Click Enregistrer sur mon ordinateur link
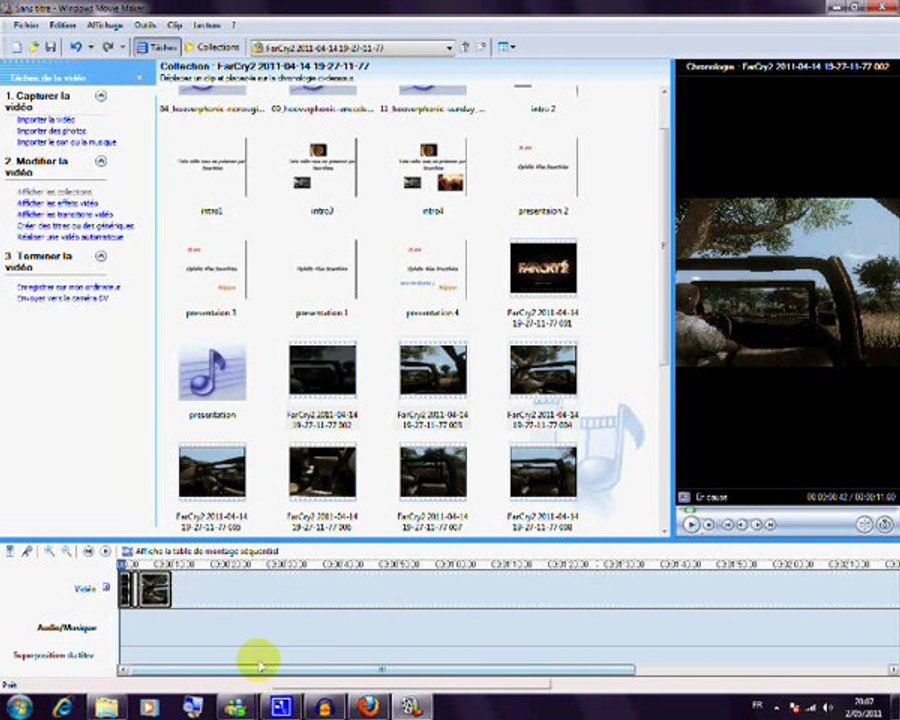900x720 pixels. point(69,287)
